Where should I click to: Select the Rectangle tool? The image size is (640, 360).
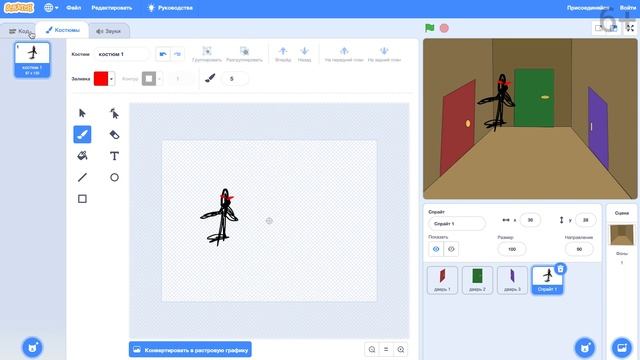82,199
